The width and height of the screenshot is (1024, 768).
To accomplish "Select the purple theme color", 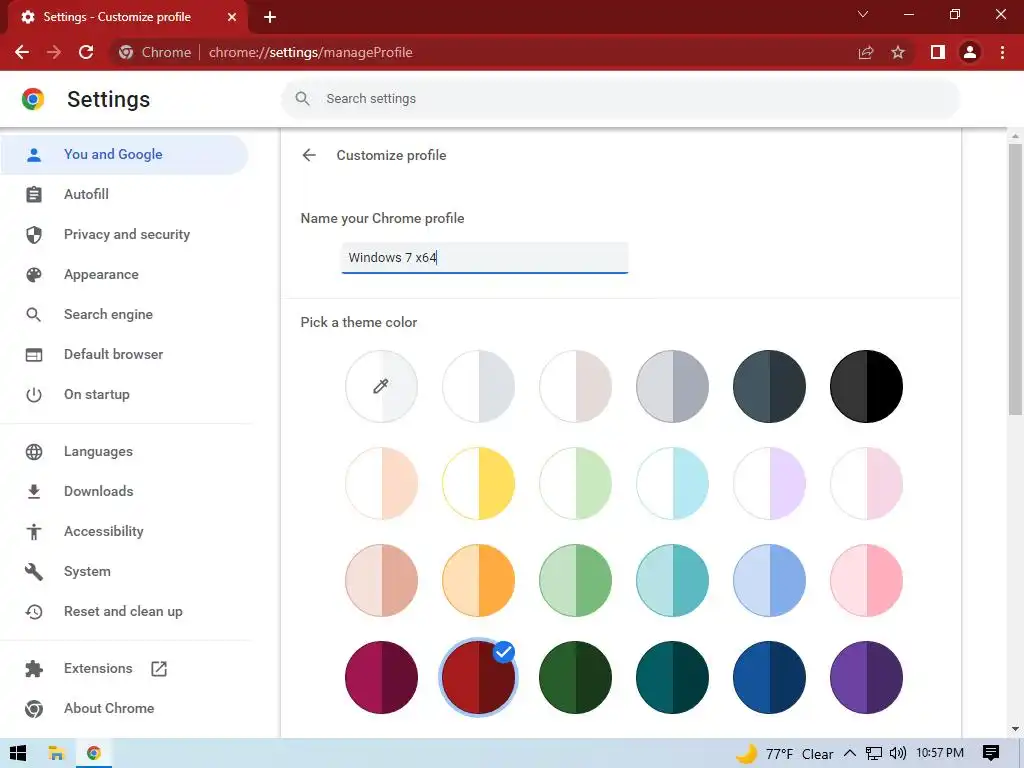I will (866, 677).
